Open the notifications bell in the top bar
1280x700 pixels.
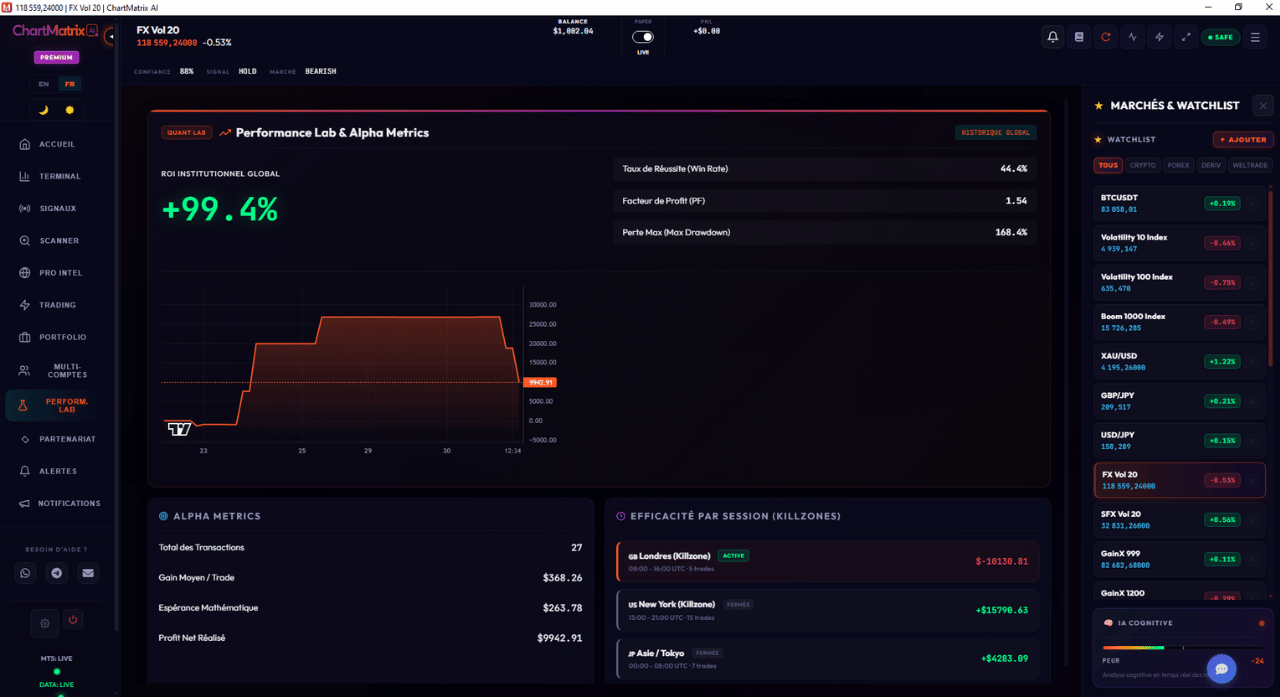[x=1053, y=37]
